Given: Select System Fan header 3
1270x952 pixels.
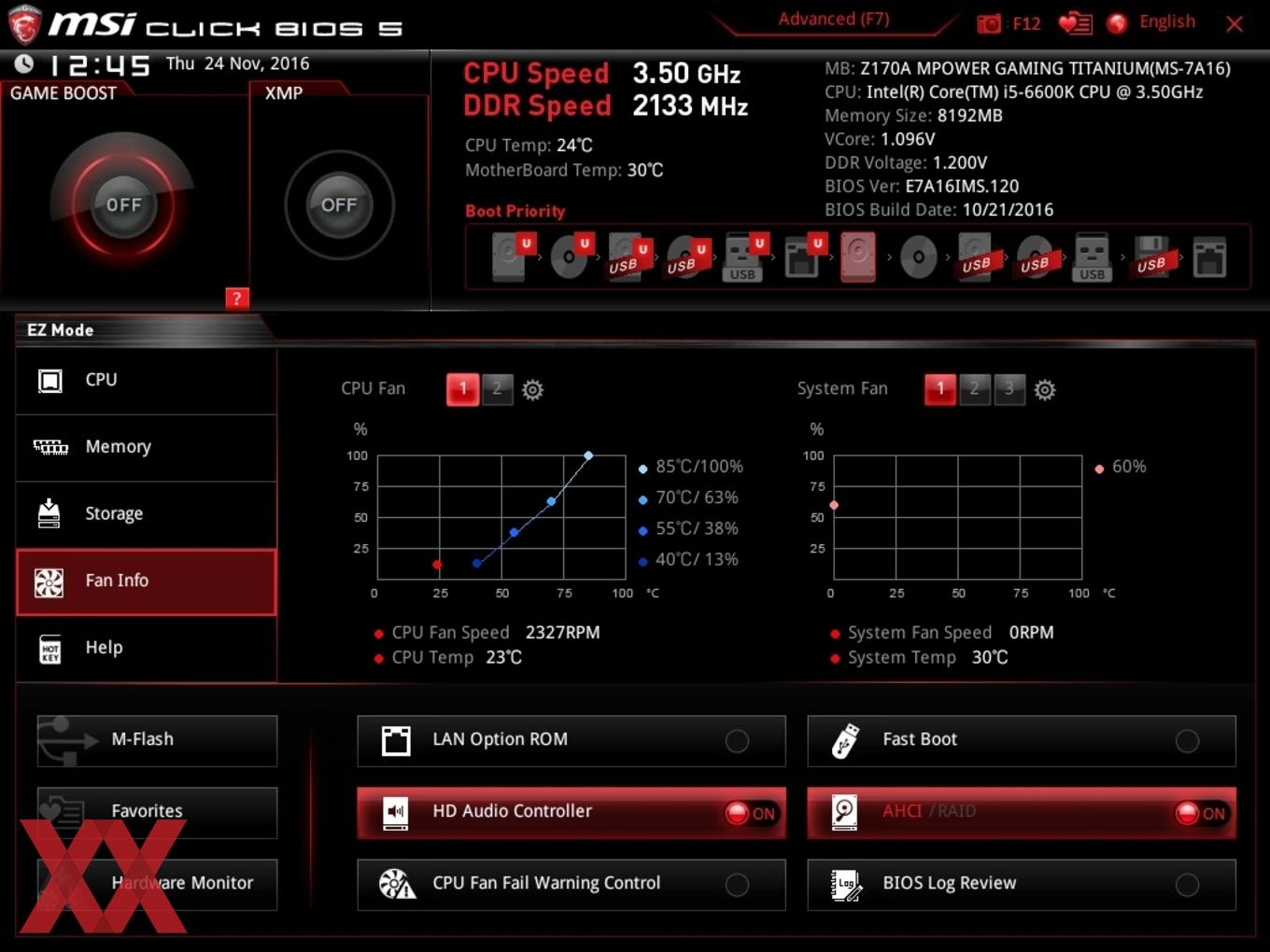Looking at the screenshot, I should [x=1009, y=389].
